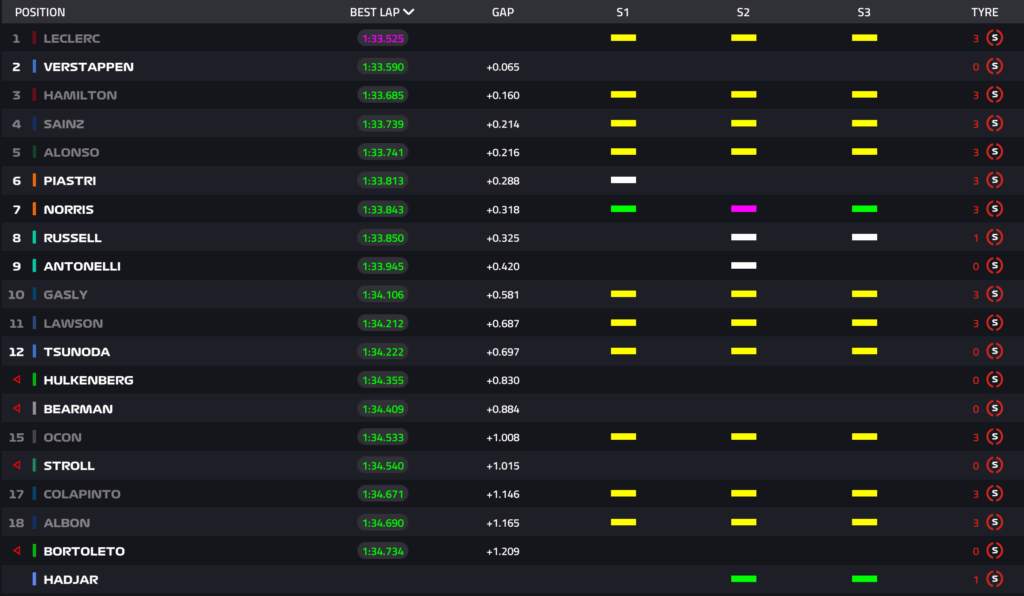The image size is (1024, 596).
Task: Click the soft tyre icon in Hadjar's row
Action: [x=994, y=579]
